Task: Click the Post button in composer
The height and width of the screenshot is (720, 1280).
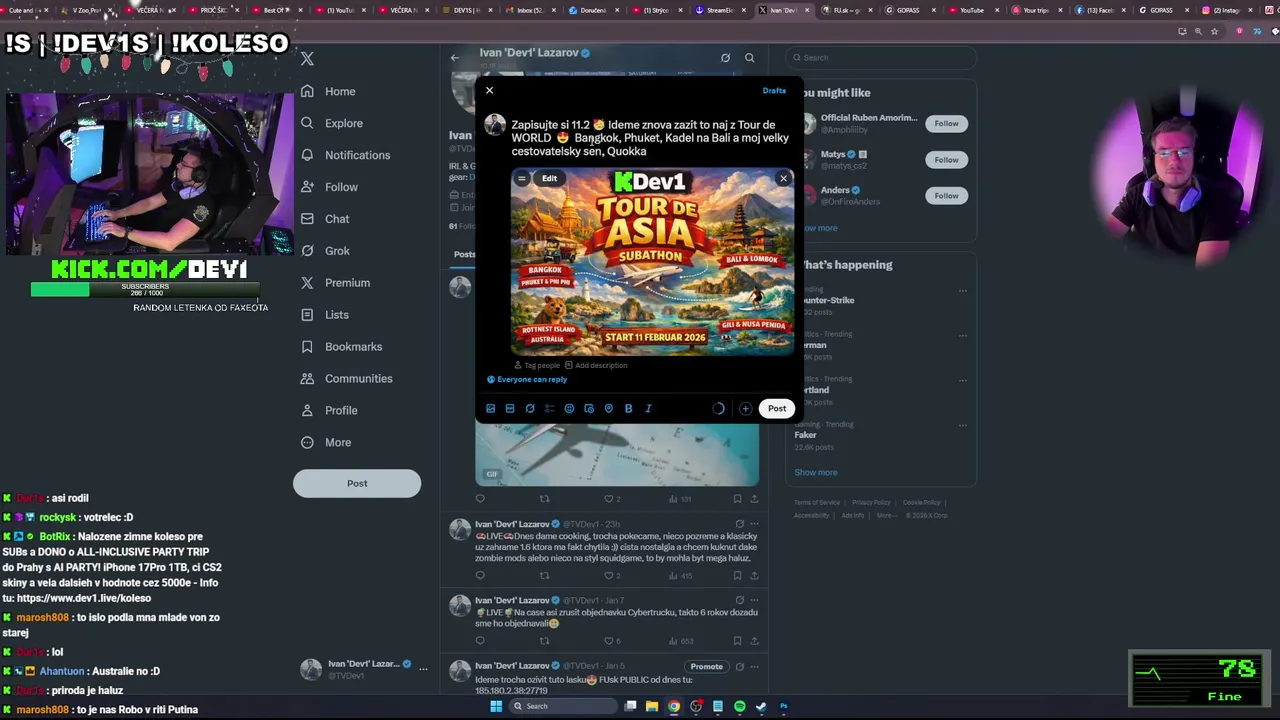Action: [777, 408]
